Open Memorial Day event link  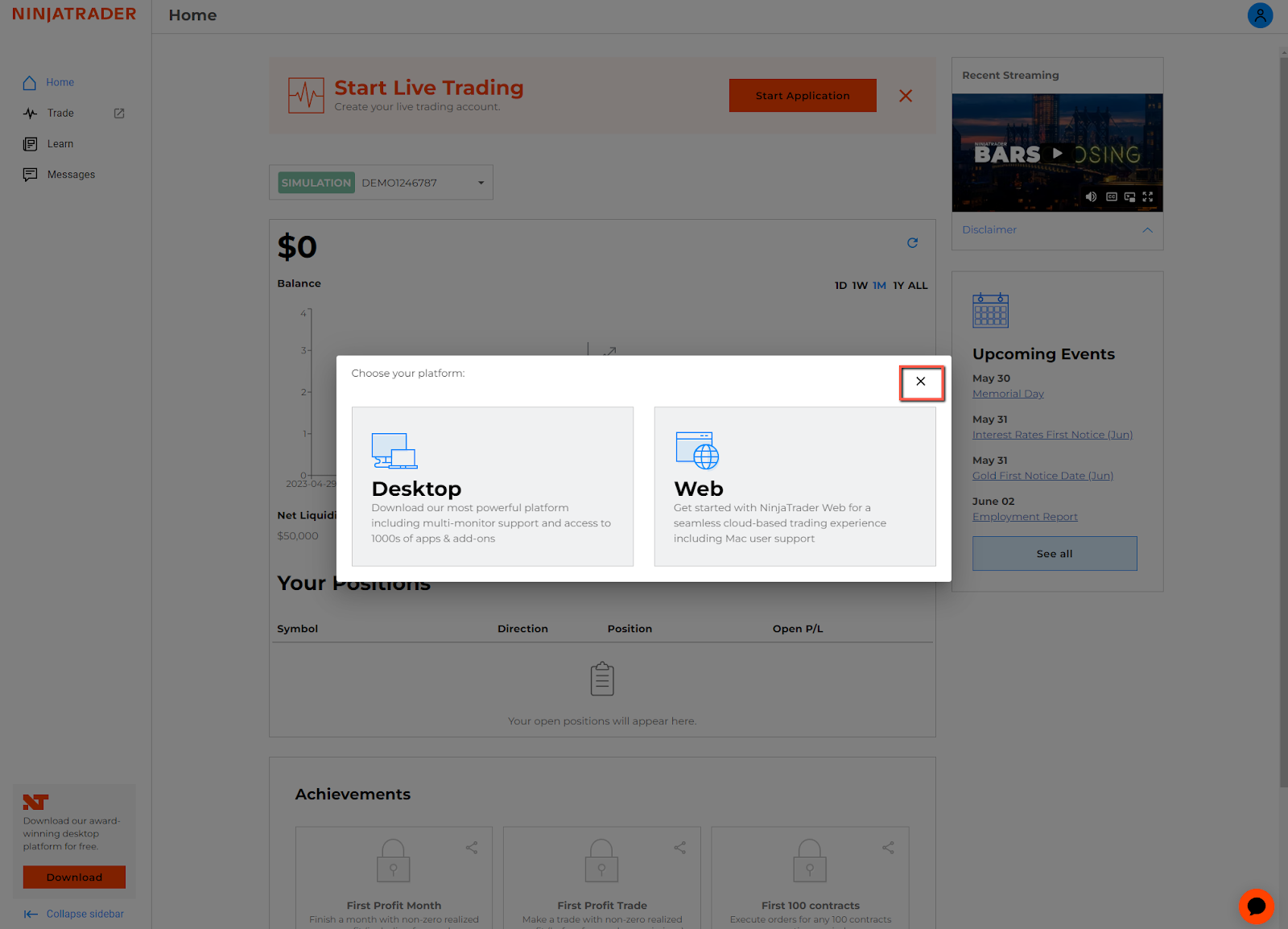[x=1008, y=394]
